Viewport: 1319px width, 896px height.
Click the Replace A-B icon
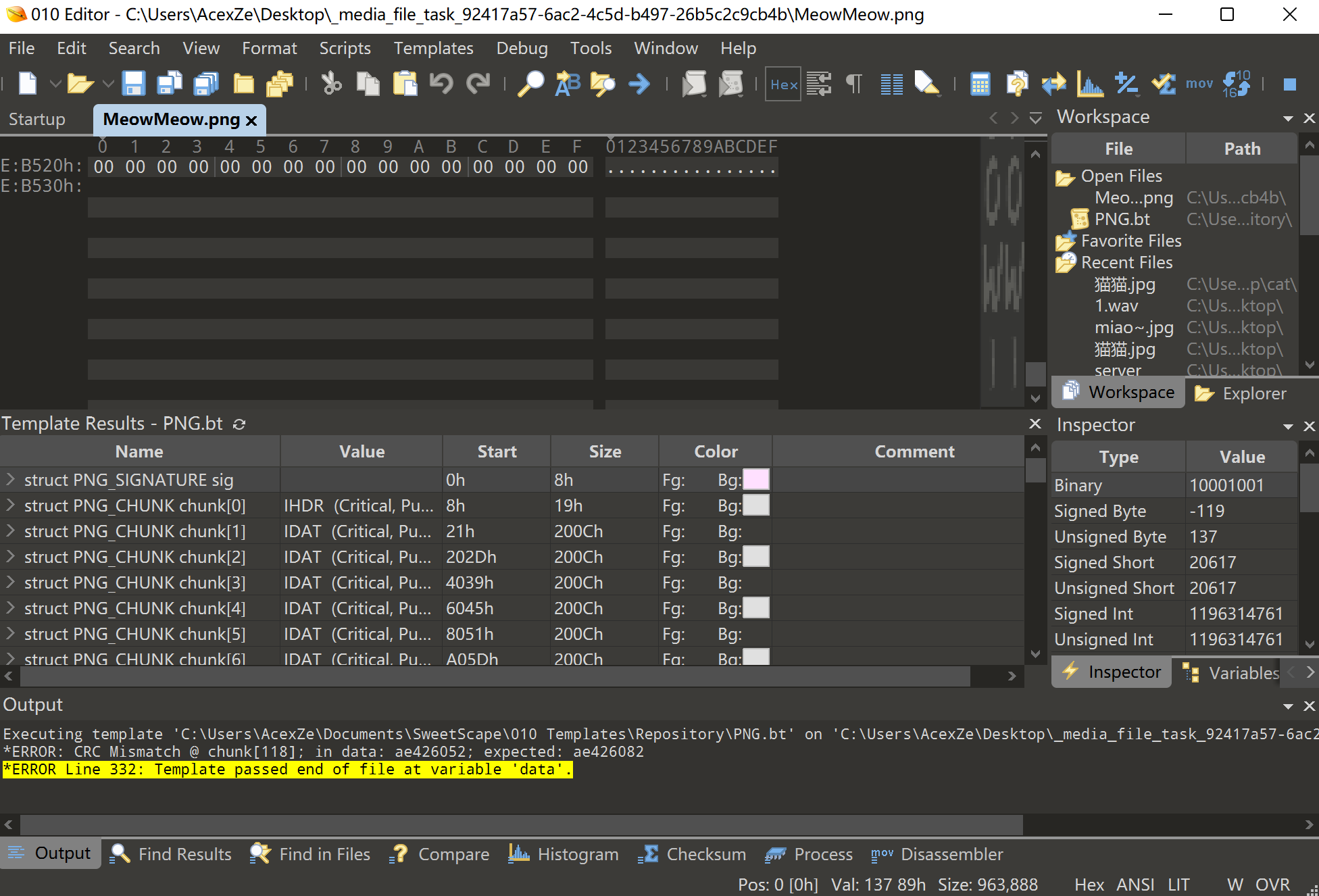567,84
